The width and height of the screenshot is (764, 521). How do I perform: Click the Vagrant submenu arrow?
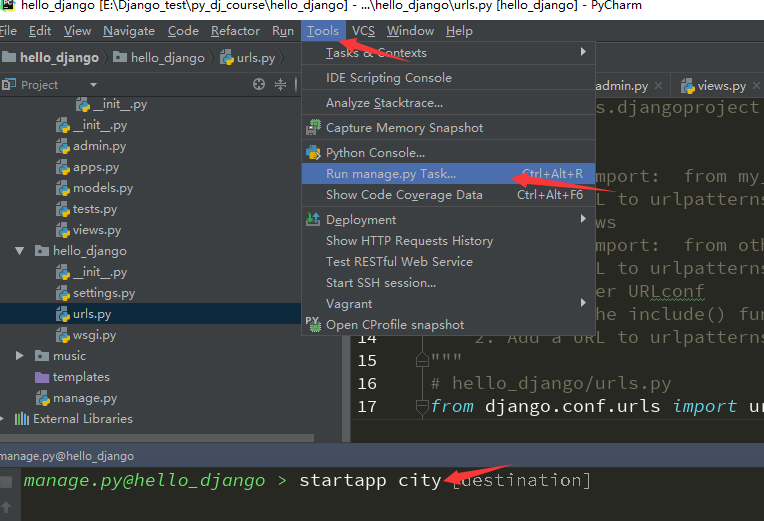click(x=583, y=303)
